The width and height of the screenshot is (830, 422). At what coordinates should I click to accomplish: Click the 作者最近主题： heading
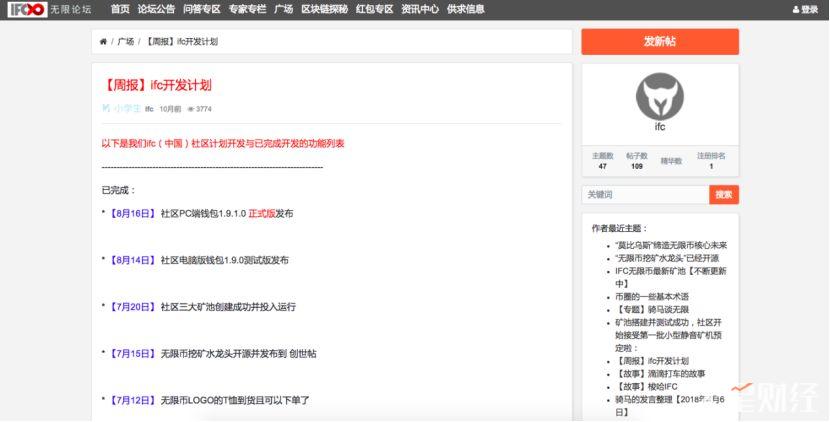(x=619, y=229)
